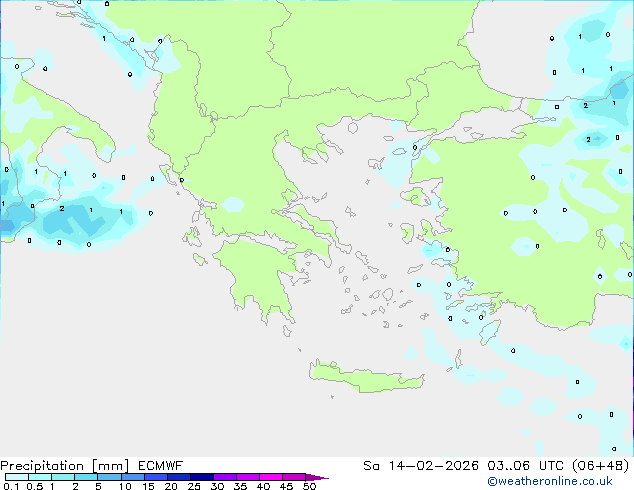This screenshot has width=634, height=490.
Task: Click the legend label "0.1"
Action: [11, 486]
